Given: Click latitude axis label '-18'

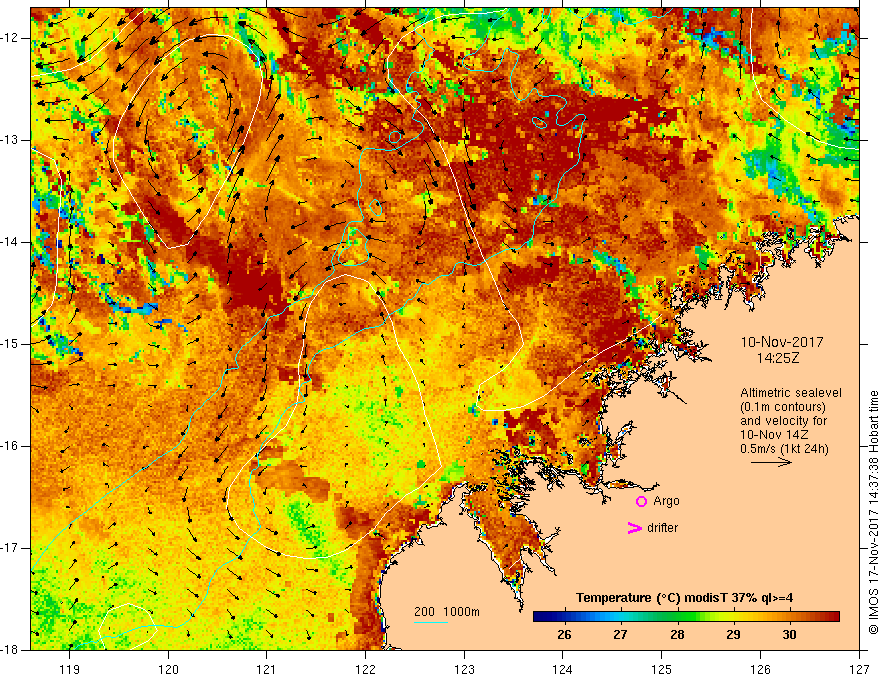Looking at the screenshot, I should [x=10, y=650].
